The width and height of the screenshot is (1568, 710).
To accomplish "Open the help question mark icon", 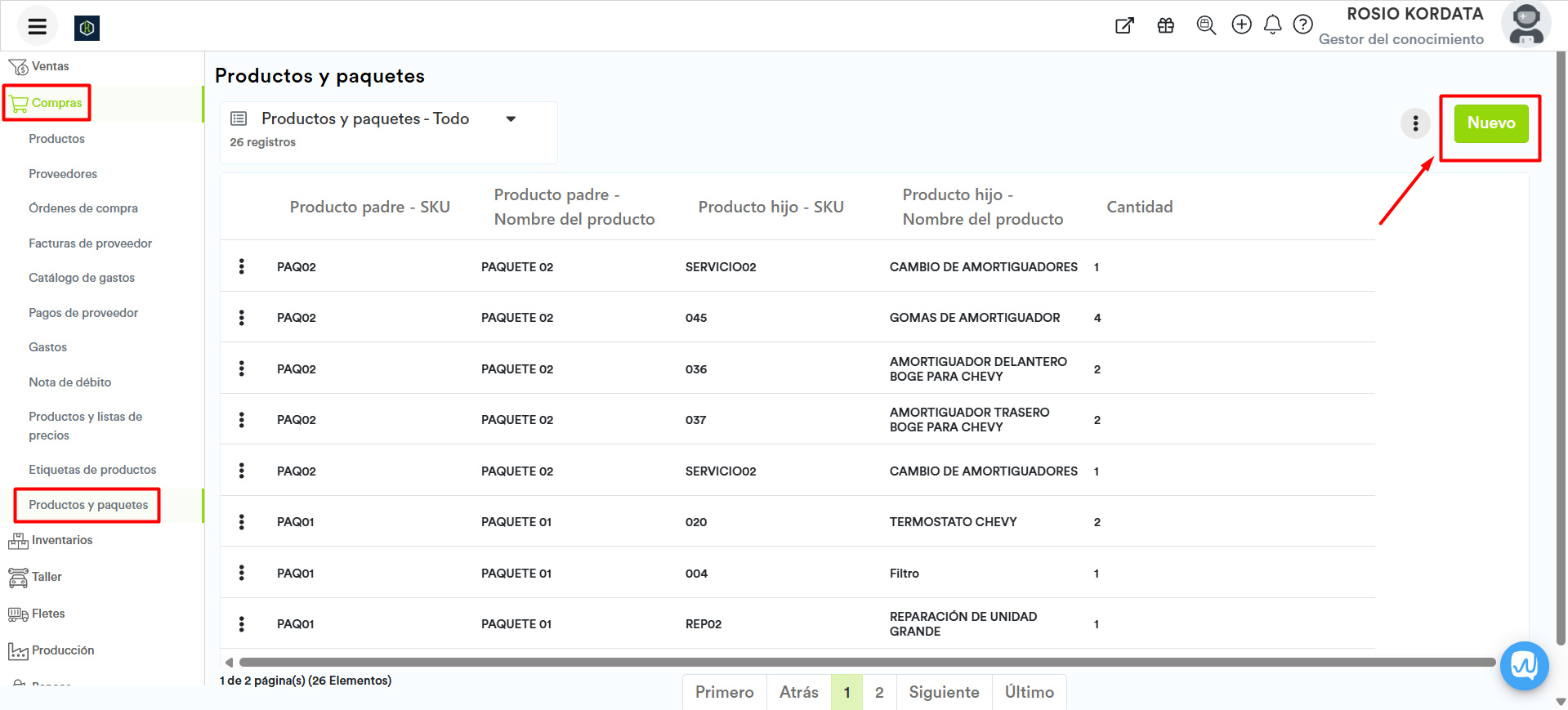I will pyautogui.click(x=1302, y=25).
